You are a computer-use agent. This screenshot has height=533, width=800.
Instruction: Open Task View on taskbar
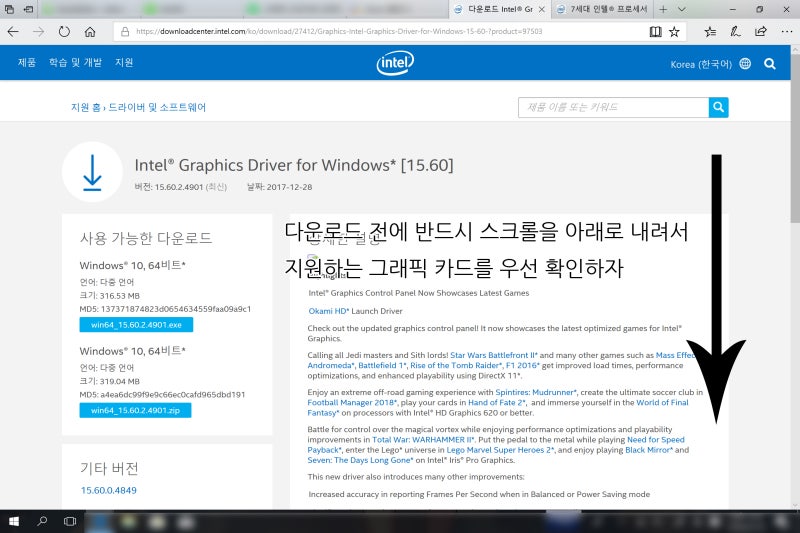[x=70, y=521]
